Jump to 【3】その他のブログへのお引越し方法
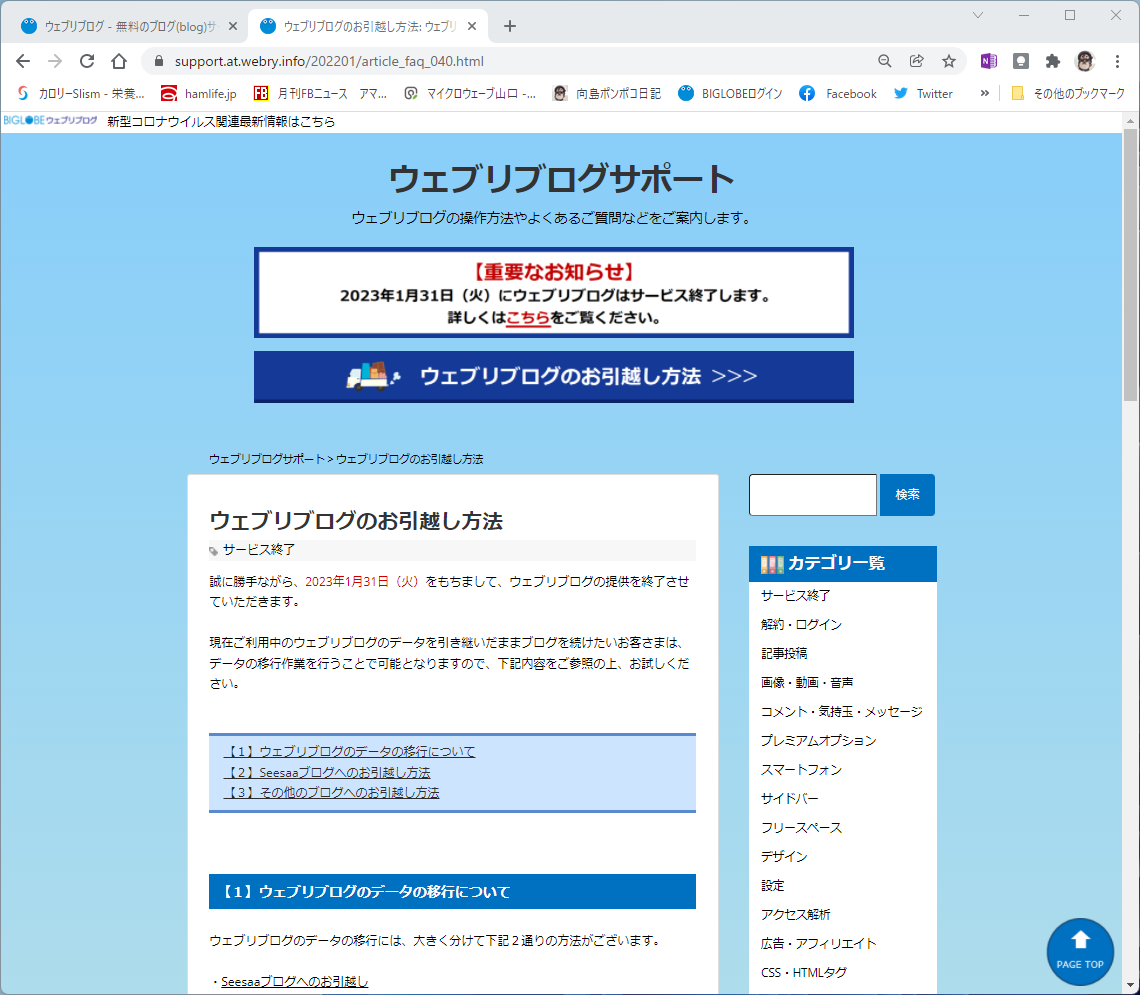This screenshot has height=995, width=1140. point(332,792)
